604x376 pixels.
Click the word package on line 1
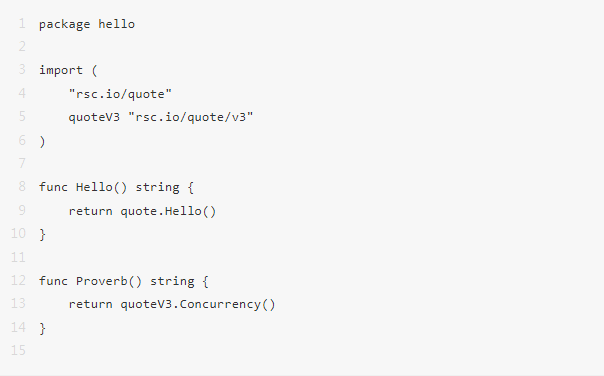[x=65, y=25]
